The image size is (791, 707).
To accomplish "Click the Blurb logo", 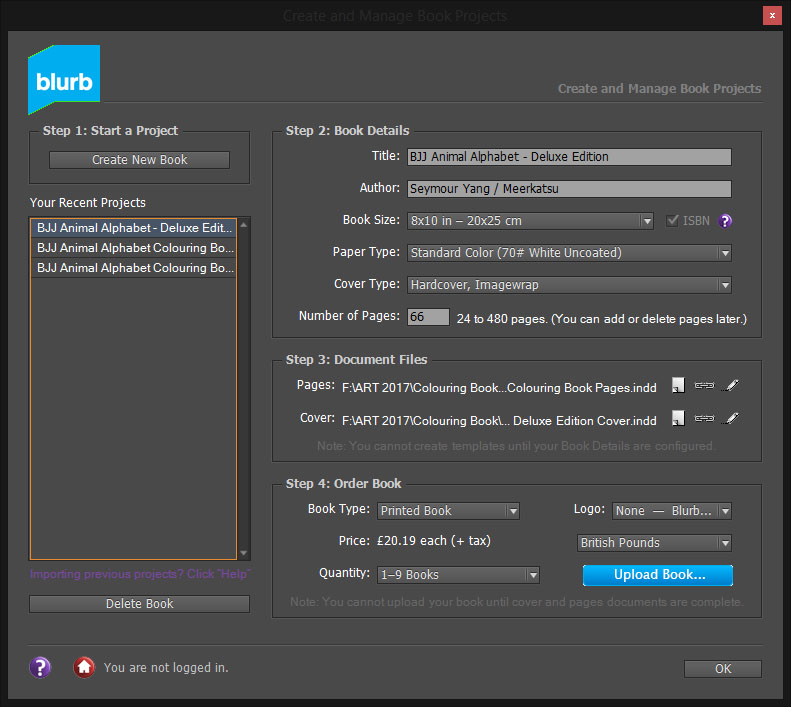I will point(64,79).
